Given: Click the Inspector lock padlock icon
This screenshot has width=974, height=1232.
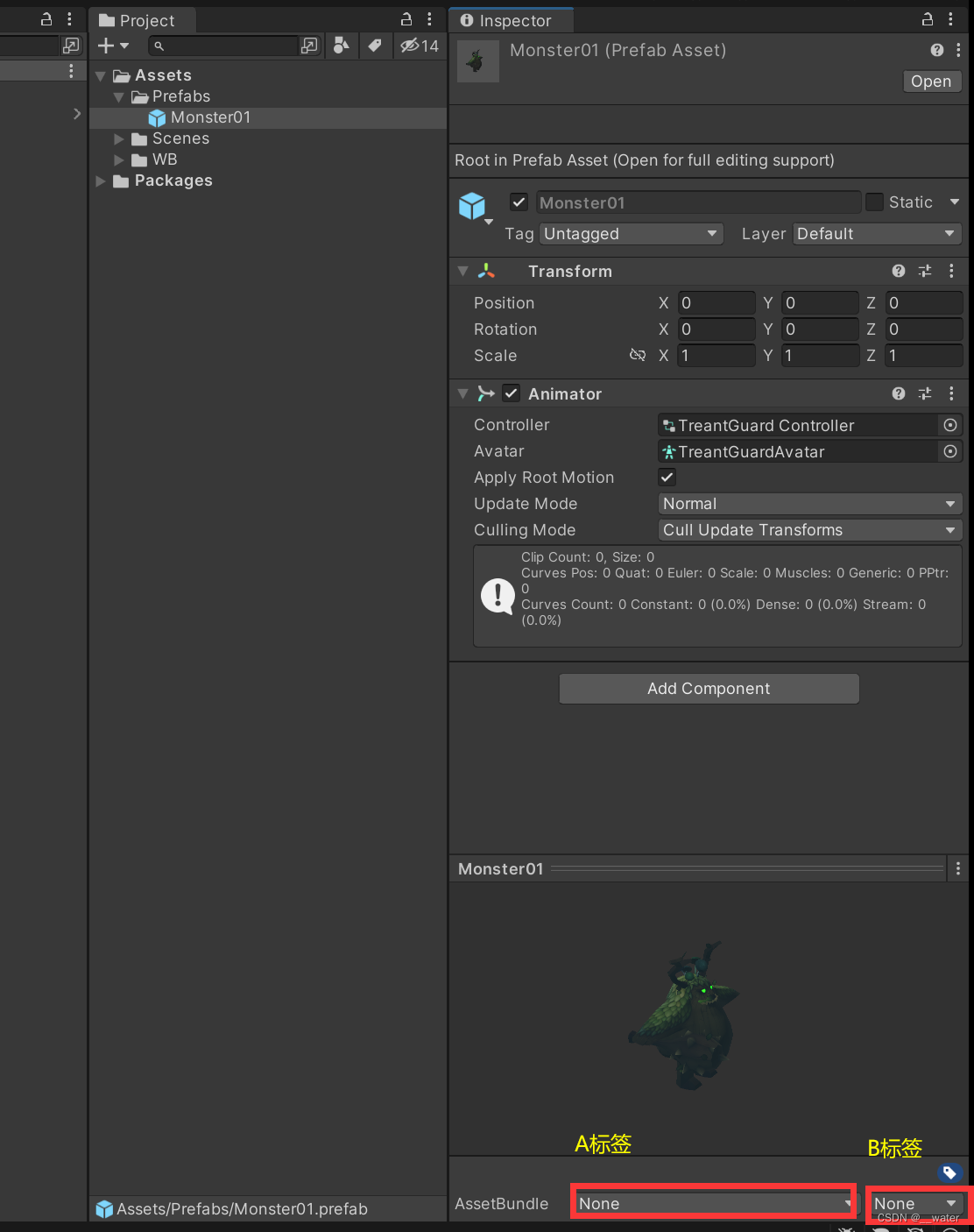Looking at the screenshot, I should [x=927, y=19].
